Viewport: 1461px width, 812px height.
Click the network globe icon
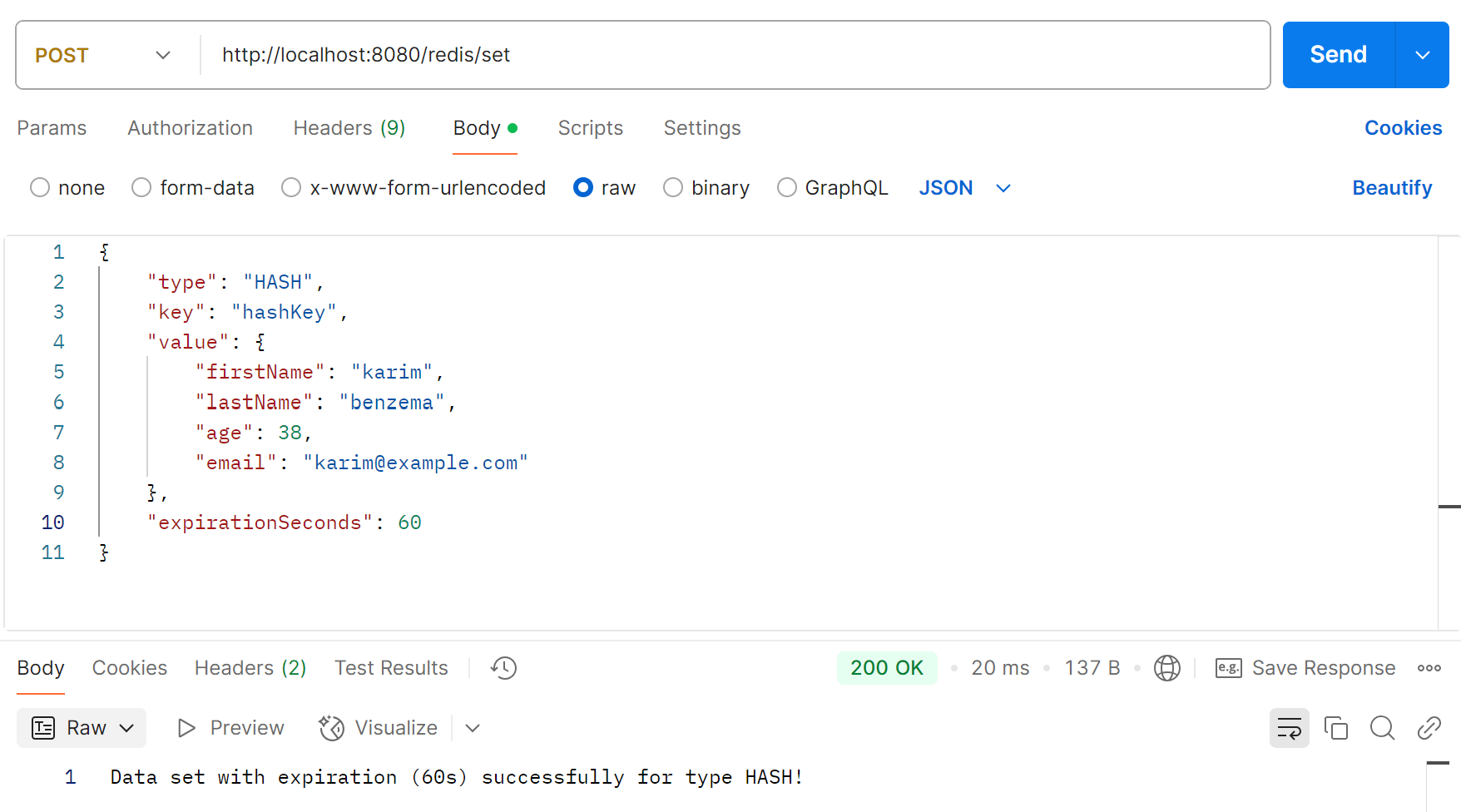[1166, 668]
